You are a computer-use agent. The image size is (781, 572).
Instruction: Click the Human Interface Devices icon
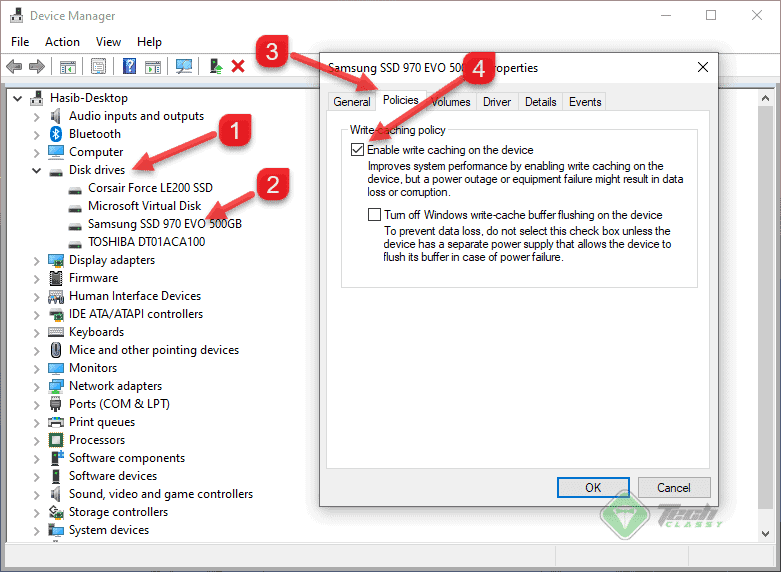(x=56, y=296)
